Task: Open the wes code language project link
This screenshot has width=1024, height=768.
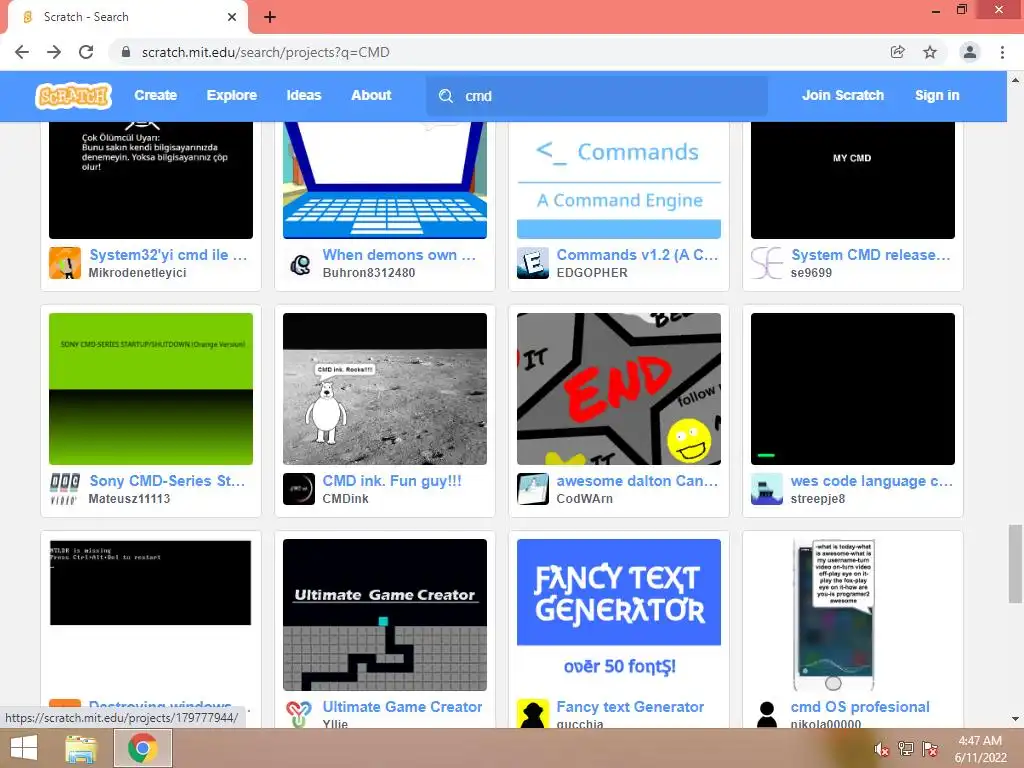Action: point(872,481)
